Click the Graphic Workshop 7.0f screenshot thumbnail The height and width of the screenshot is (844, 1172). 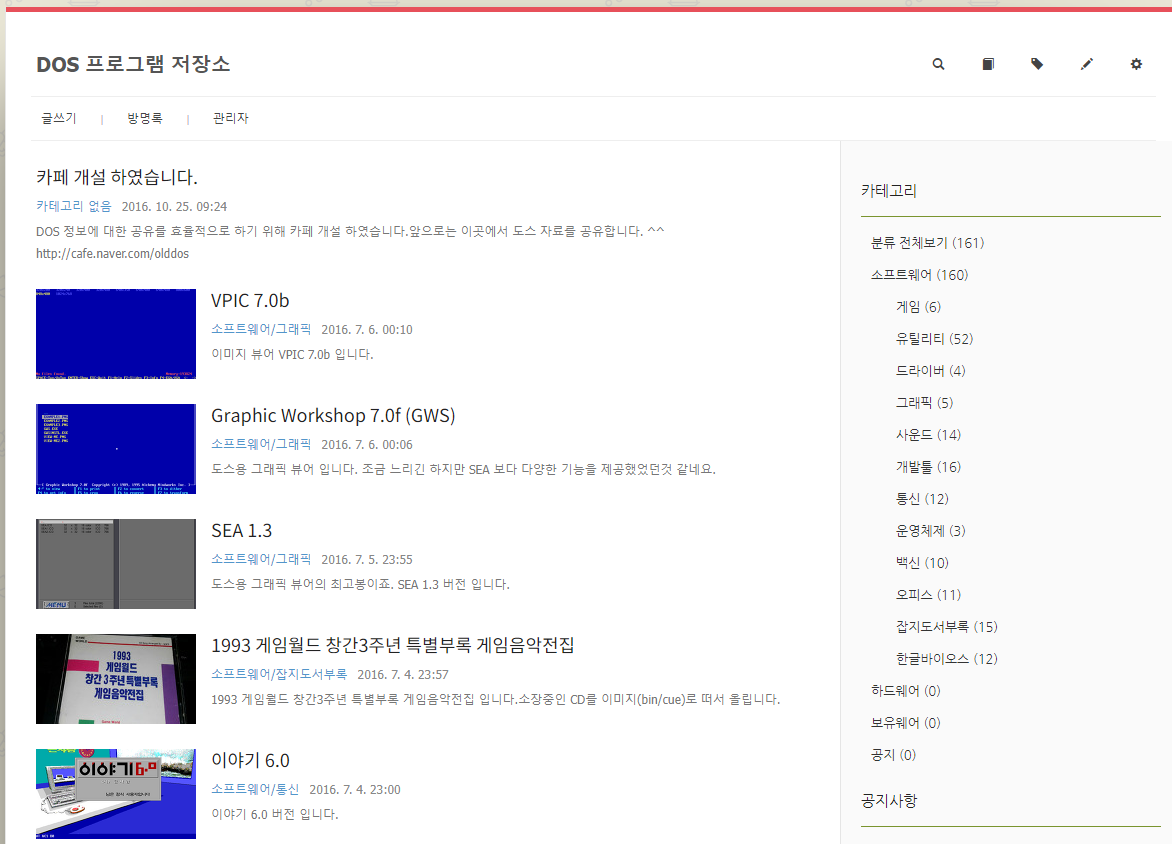(116, 449)
